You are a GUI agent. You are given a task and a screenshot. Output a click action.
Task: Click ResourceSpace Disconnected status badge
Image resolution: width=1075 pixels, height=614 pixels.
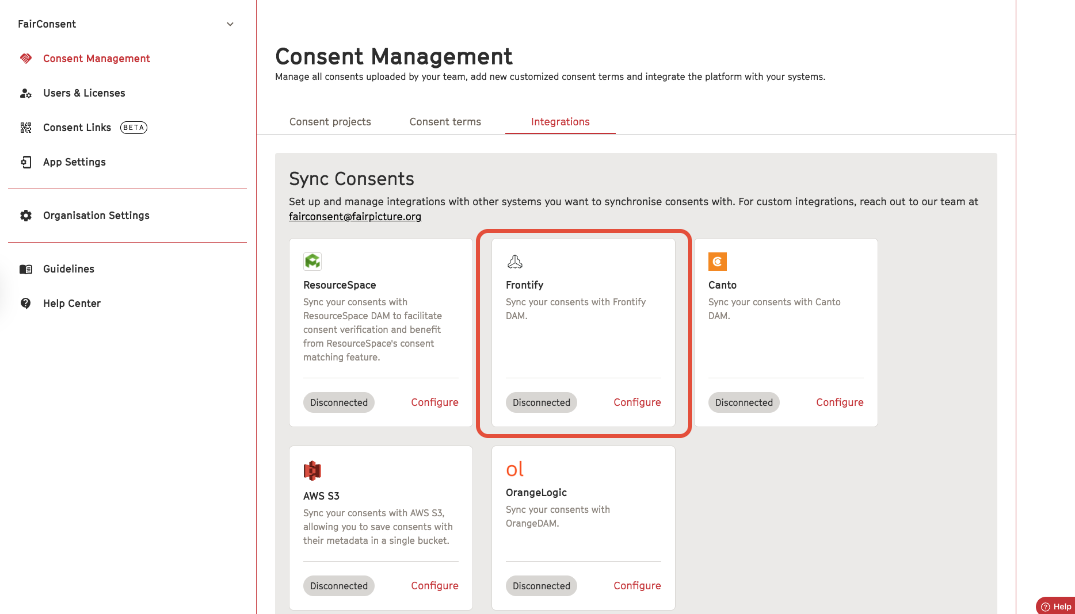339,402
